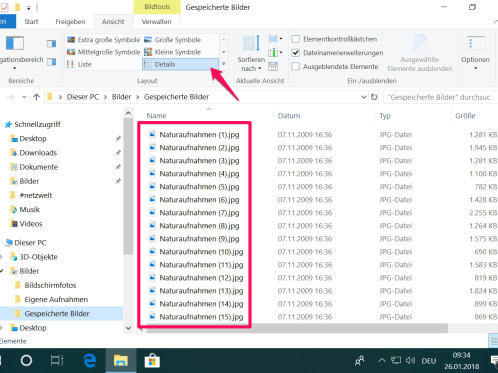Click image icon of Naturaufnahmen (4).jpg
This screenshot has width=498, height=373.
[152, 173]
